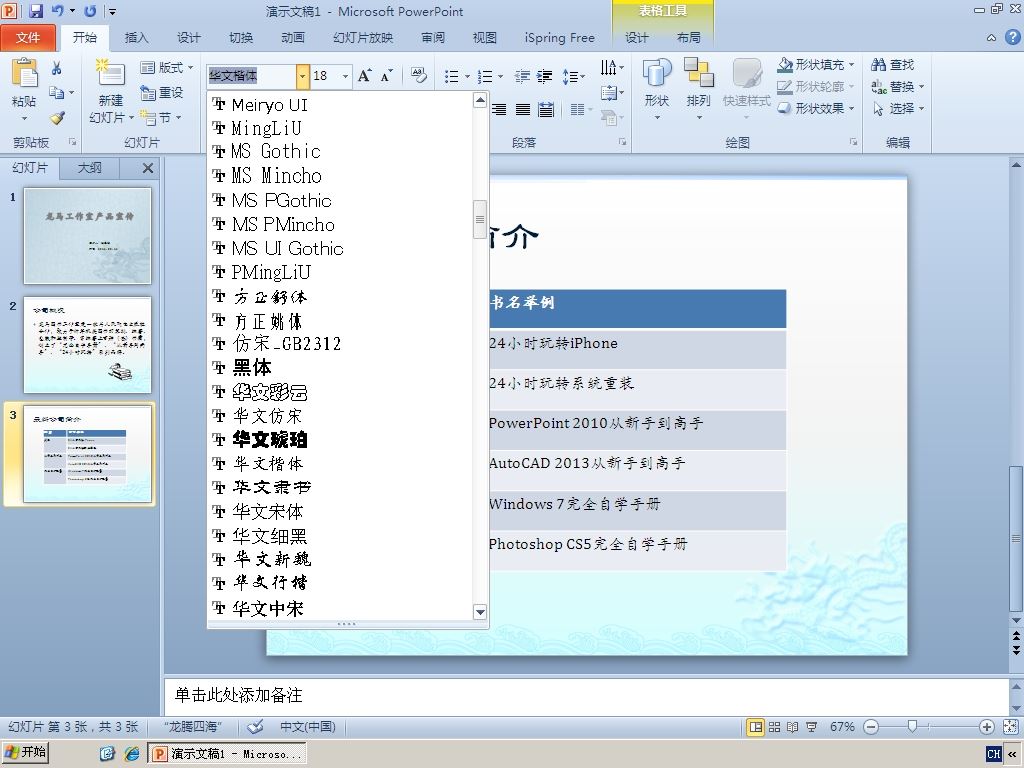Click spell check icon in status bar
Viewport: 1024px width, 768px height.
[x=255, y=726]
